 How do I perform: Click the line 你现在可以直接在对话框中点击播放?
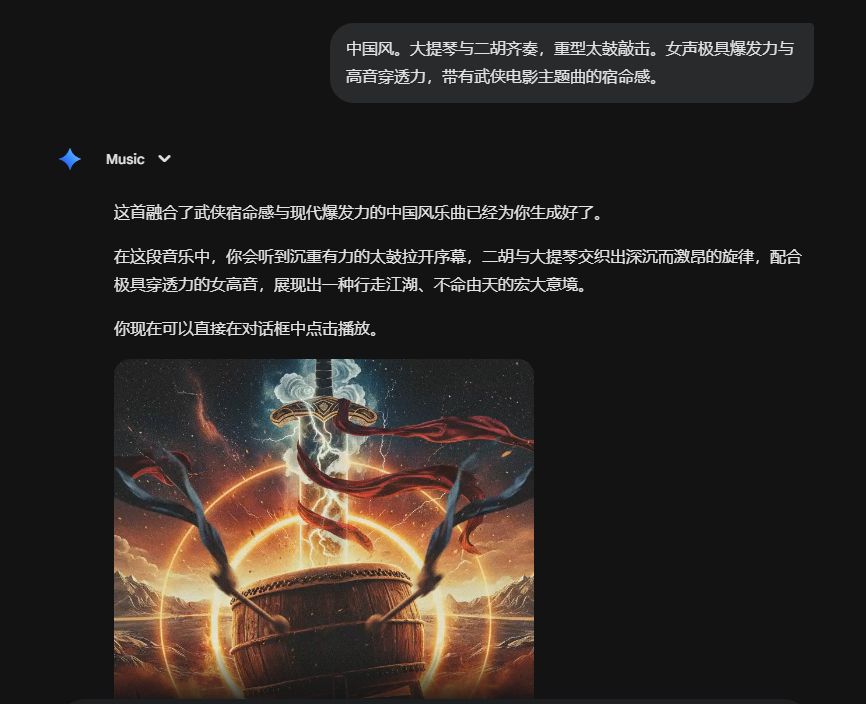(x=247, y=329)
